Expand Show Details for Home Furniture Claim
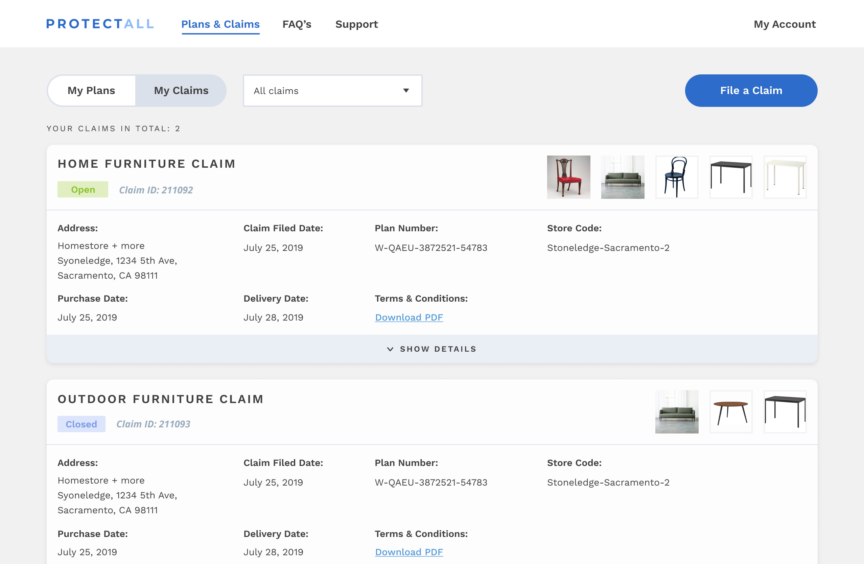Screen dimensions: 864x564 click(x=432, y=349)
